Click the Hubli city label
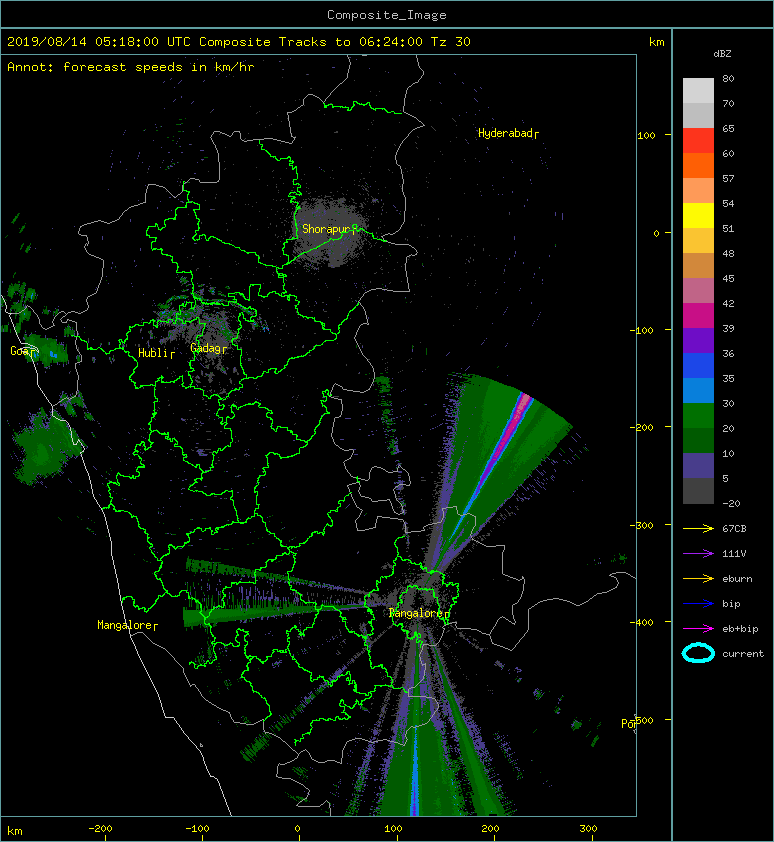The image size is (774, 842). tap(153, 353)
